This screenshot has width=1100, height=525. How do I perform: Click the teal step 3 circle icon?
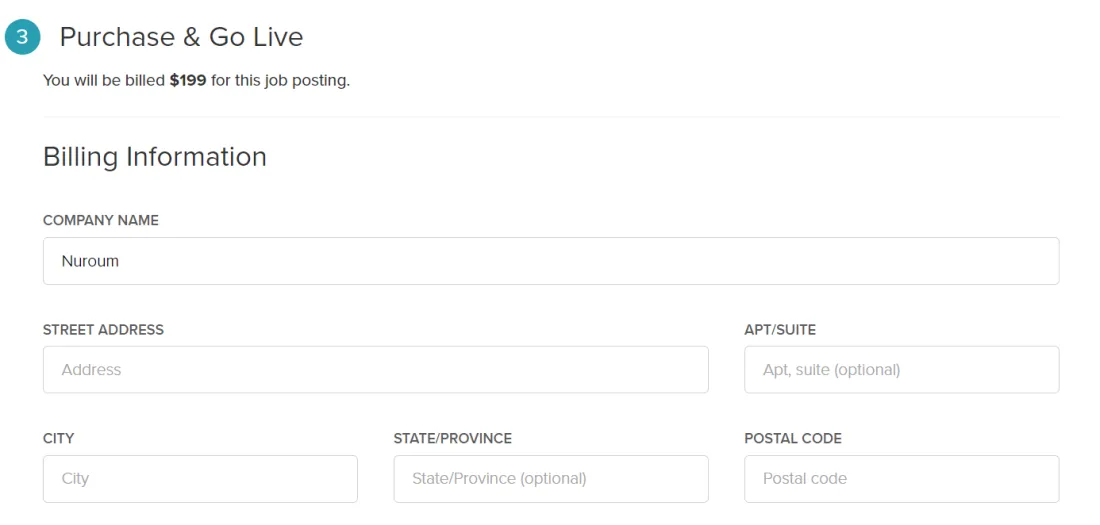point(22,37)
